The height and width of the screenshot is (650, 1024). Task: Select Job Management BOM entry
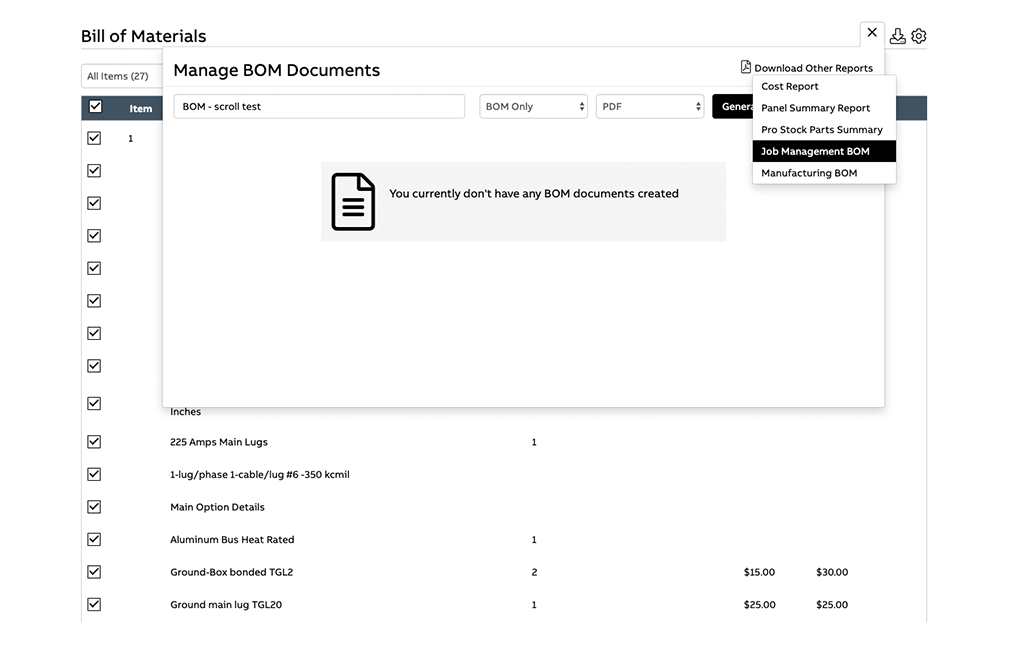click(824, 151)
